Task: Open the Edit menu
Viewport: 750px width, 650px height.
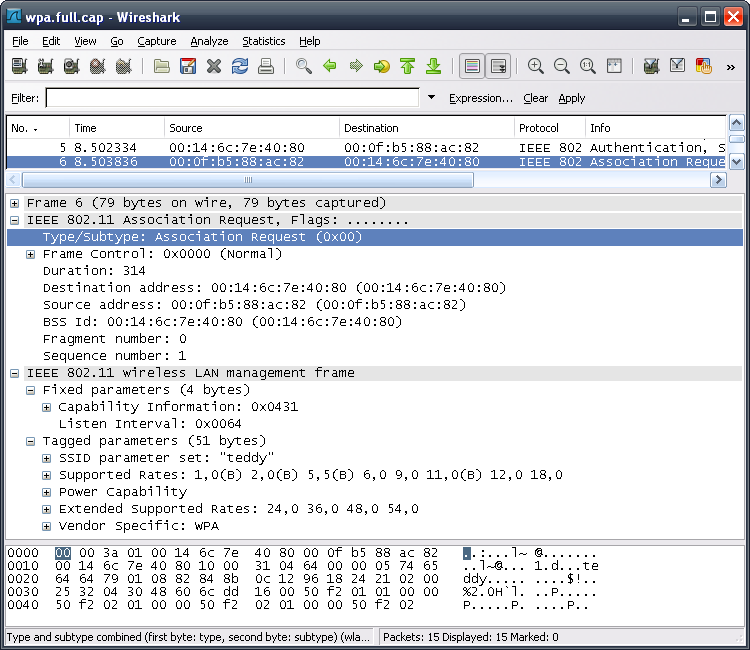Action: [51, 41]
